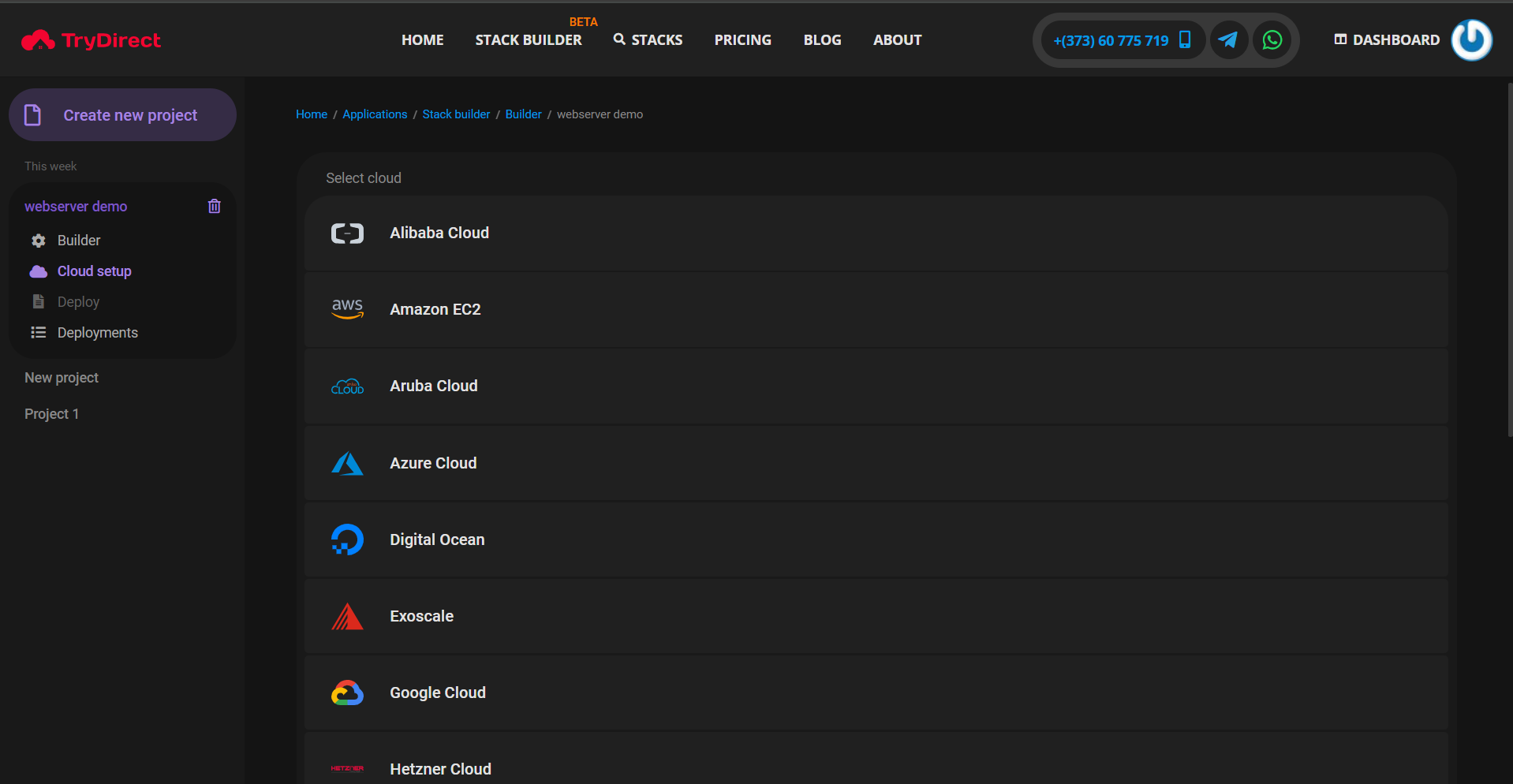
Task: Pick Exoscale cloud provider
Action: (x=421, y=617)
